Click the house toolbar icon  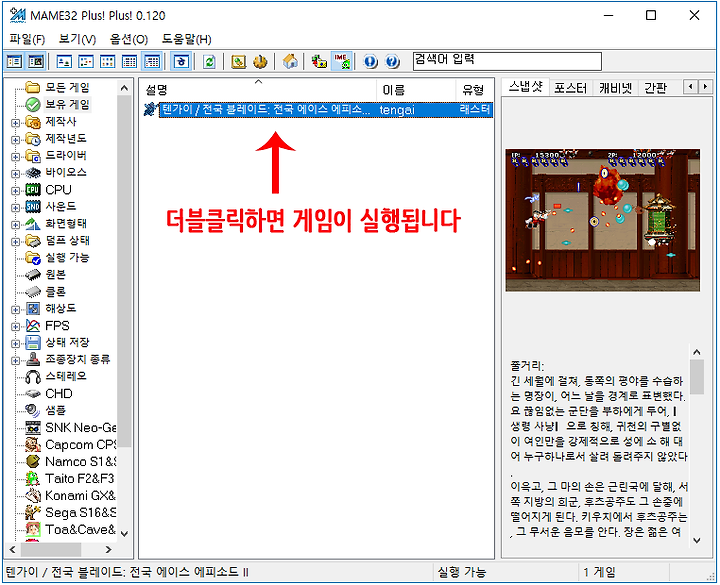290,62
